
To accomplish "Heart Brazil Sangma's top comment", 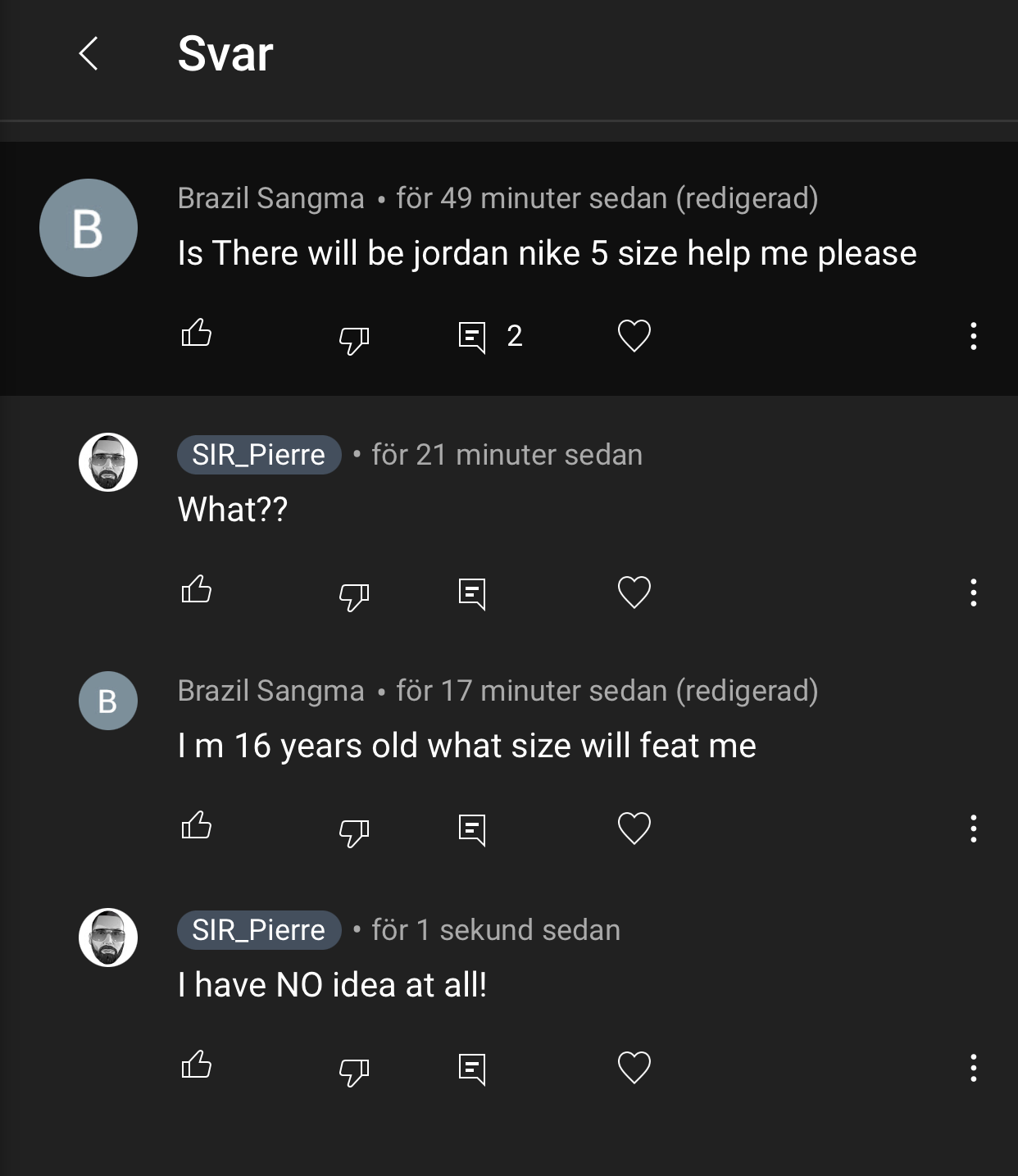I will pos(634,336).
